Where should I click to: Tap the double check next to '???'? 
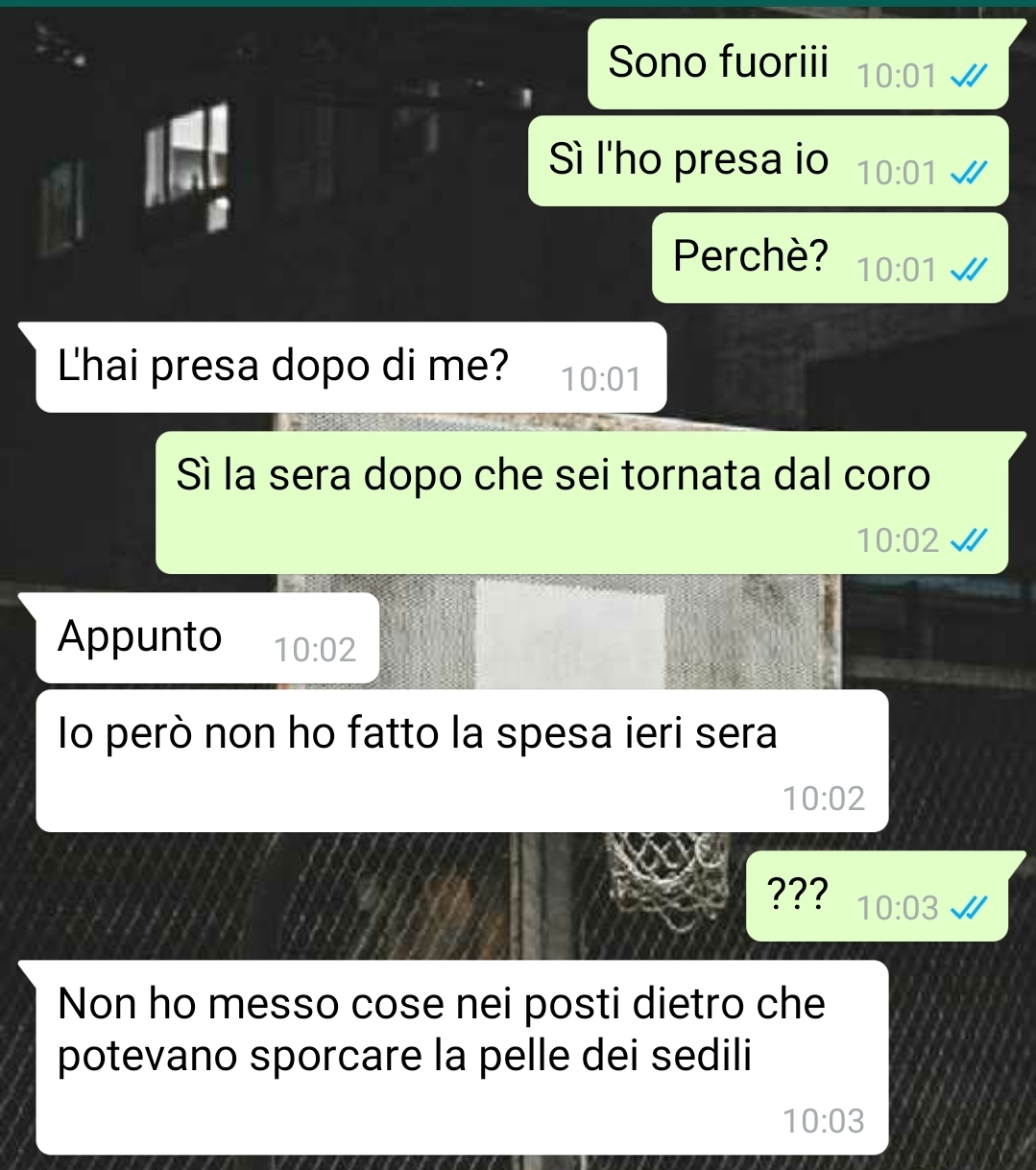coord(968,908)
